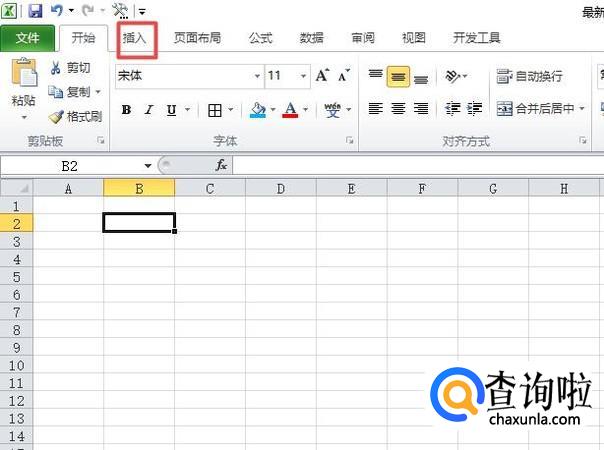604x450 pixels.
Task: Switch to Developer (开发工具) tab
Action: [476, 38]
